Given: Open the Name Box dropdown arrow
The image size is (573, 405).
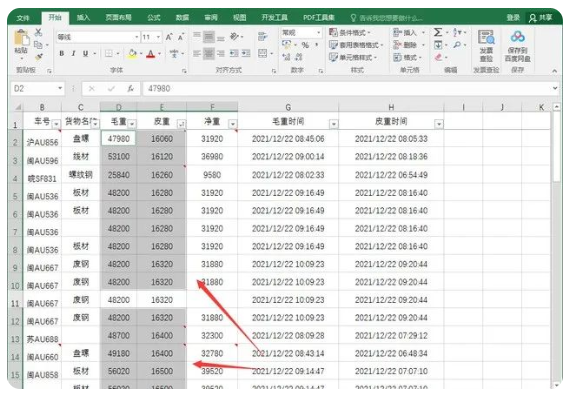Looking at the screenshot, I should 60,88.
